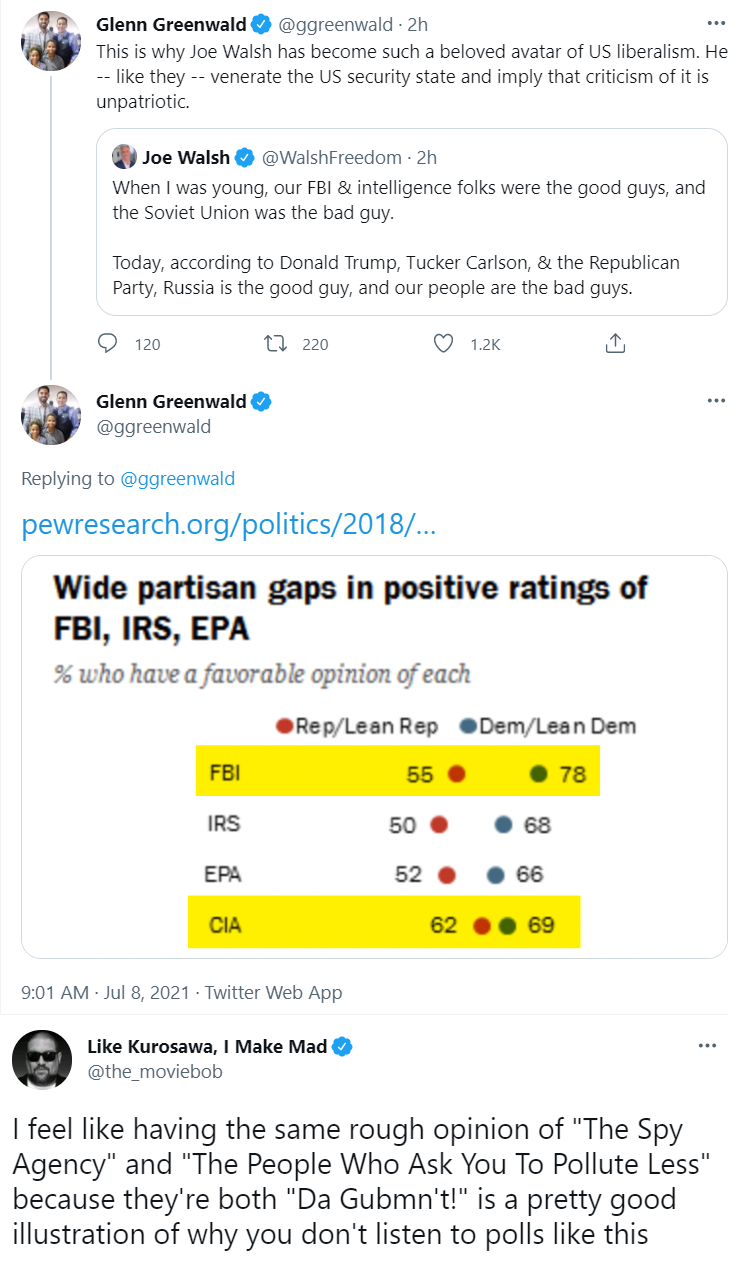This screenshot has width=747, height=1272.
Task: Open the_moviebob's profile avatar
Action: tap(42, 1059)
